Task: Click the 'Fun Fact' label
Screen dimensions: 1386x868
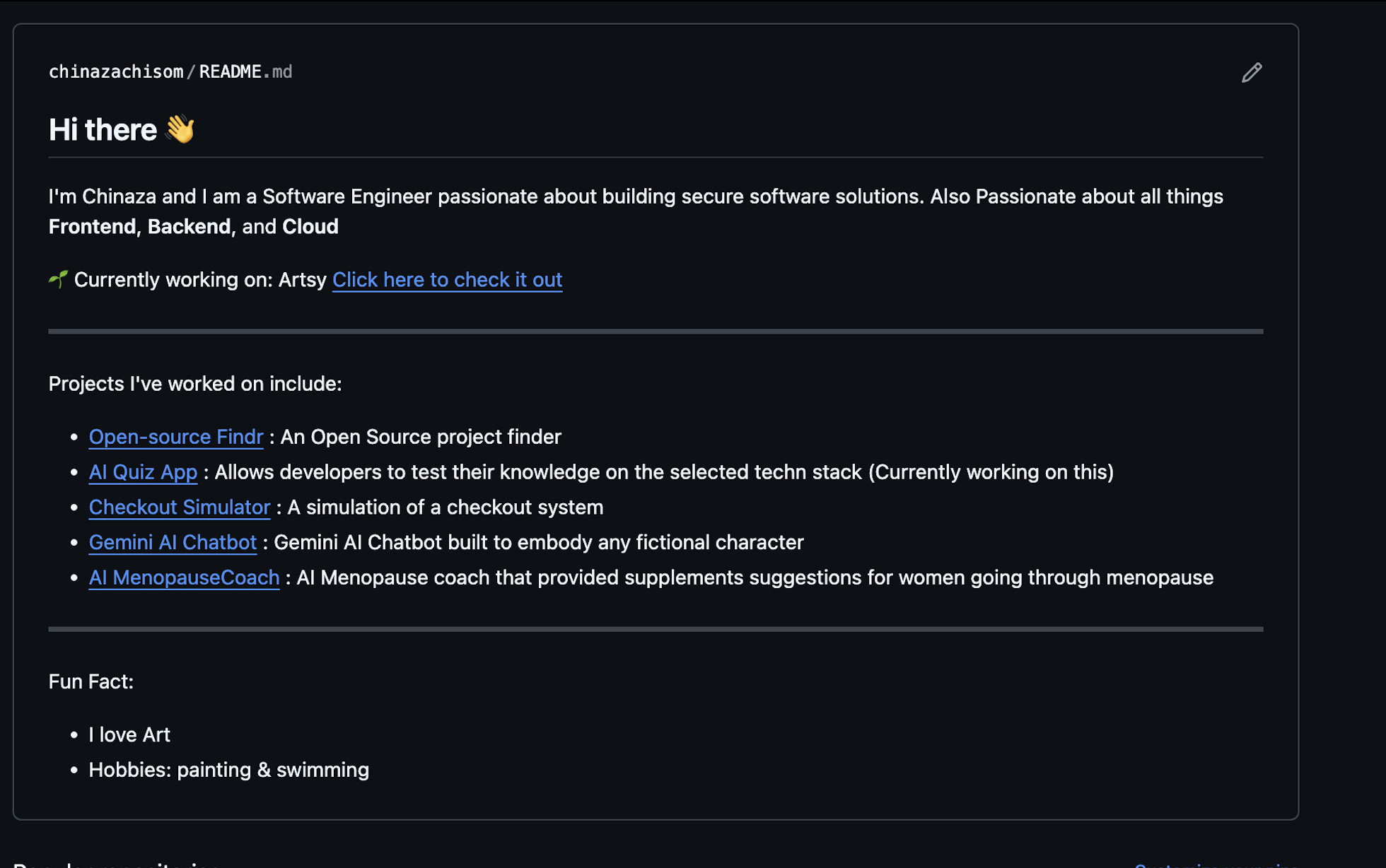Action: (x=91, y=681)
